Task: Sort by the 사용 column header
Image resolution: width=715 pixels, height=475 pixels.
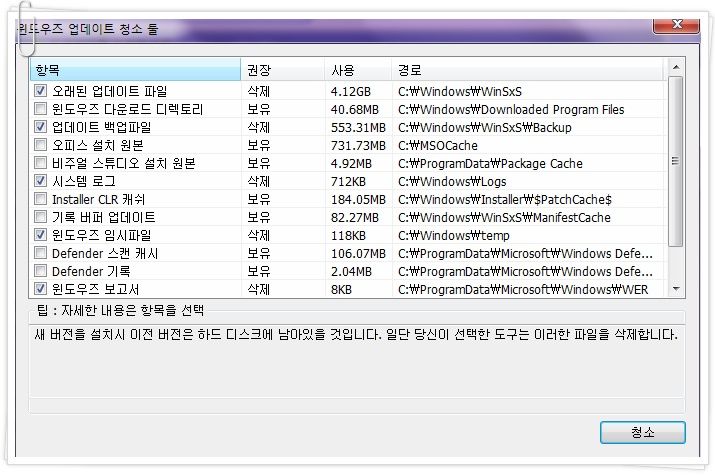Action: (358, 70)
